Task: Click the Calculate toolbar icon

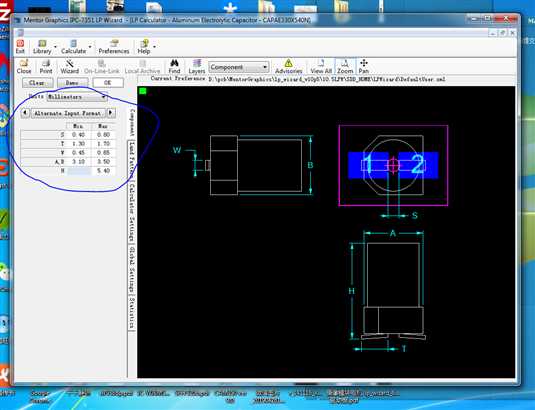Action: pyautogui.click(x=73, y=47)
